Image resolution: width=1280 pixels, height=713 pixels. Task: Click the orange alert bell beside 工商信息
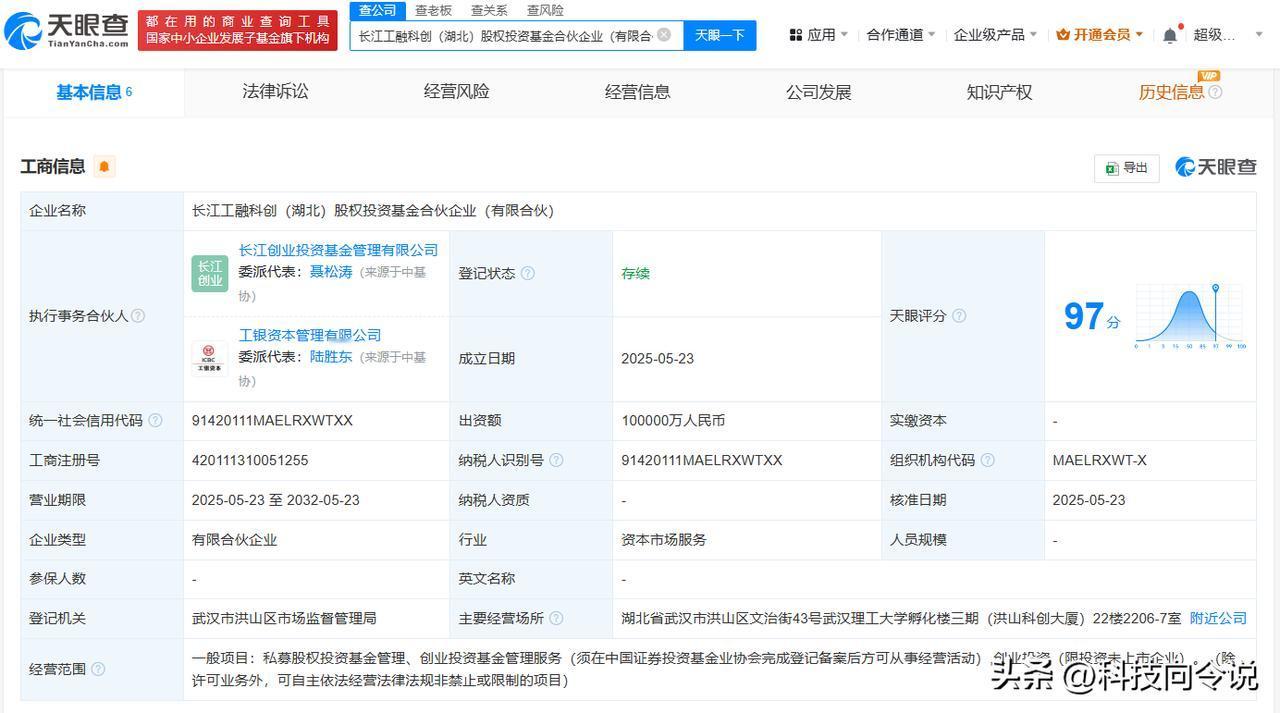104,166
